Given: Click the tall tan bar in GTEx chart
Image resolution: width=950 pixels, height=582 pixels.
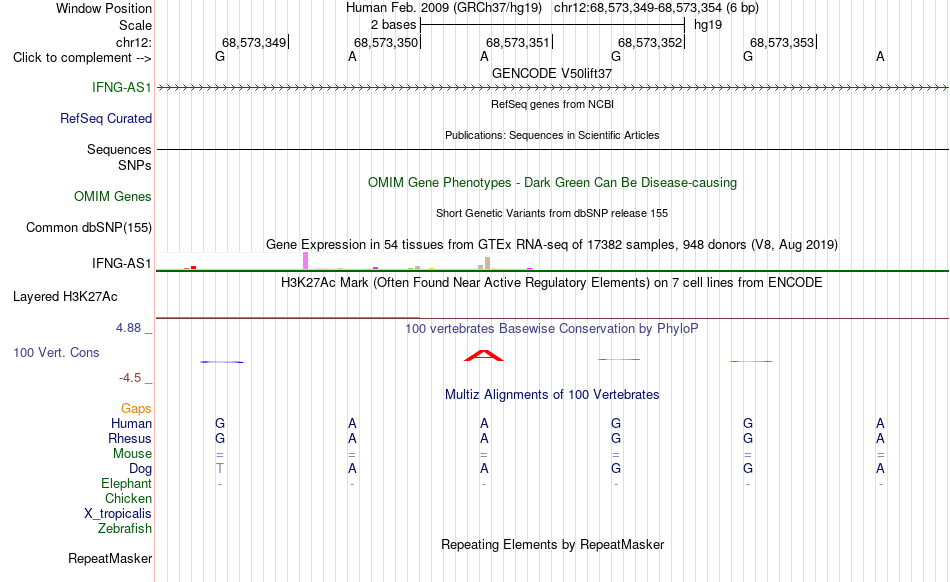Looking at the screenshot, I should click(x=487, y=263).
